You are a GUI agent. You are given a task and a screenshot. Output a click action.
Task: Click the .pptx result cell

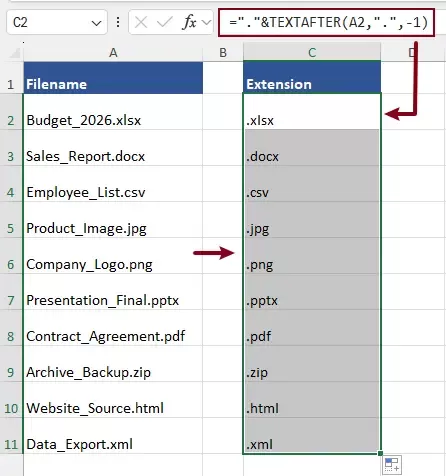(312, 292)
